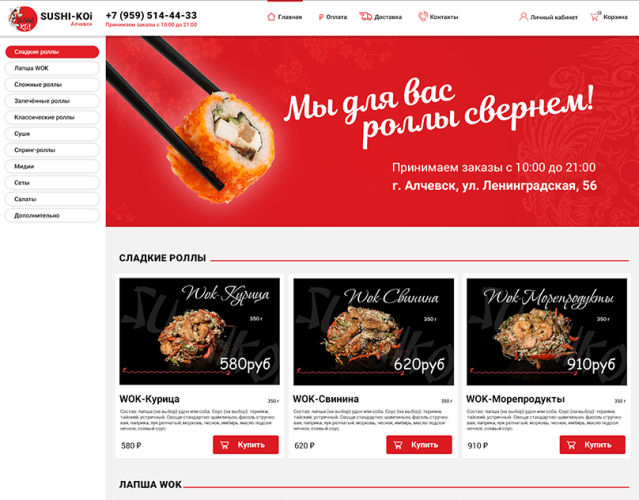The image size is (639, 500).
Task: Open the WOK-Курица product image
Action: pos(200,331)
